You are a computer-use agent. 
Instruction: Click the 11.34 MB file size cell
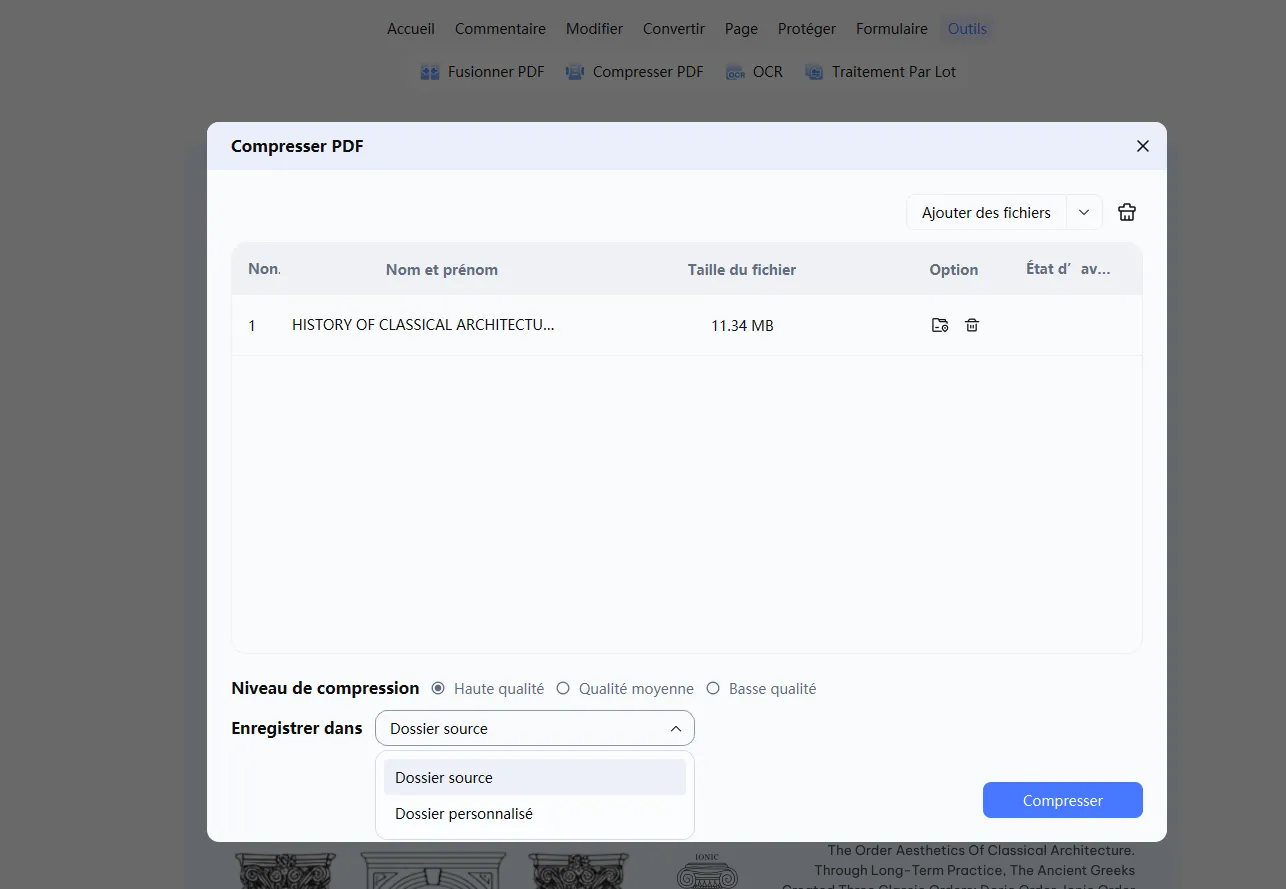[x=742, y=326]
